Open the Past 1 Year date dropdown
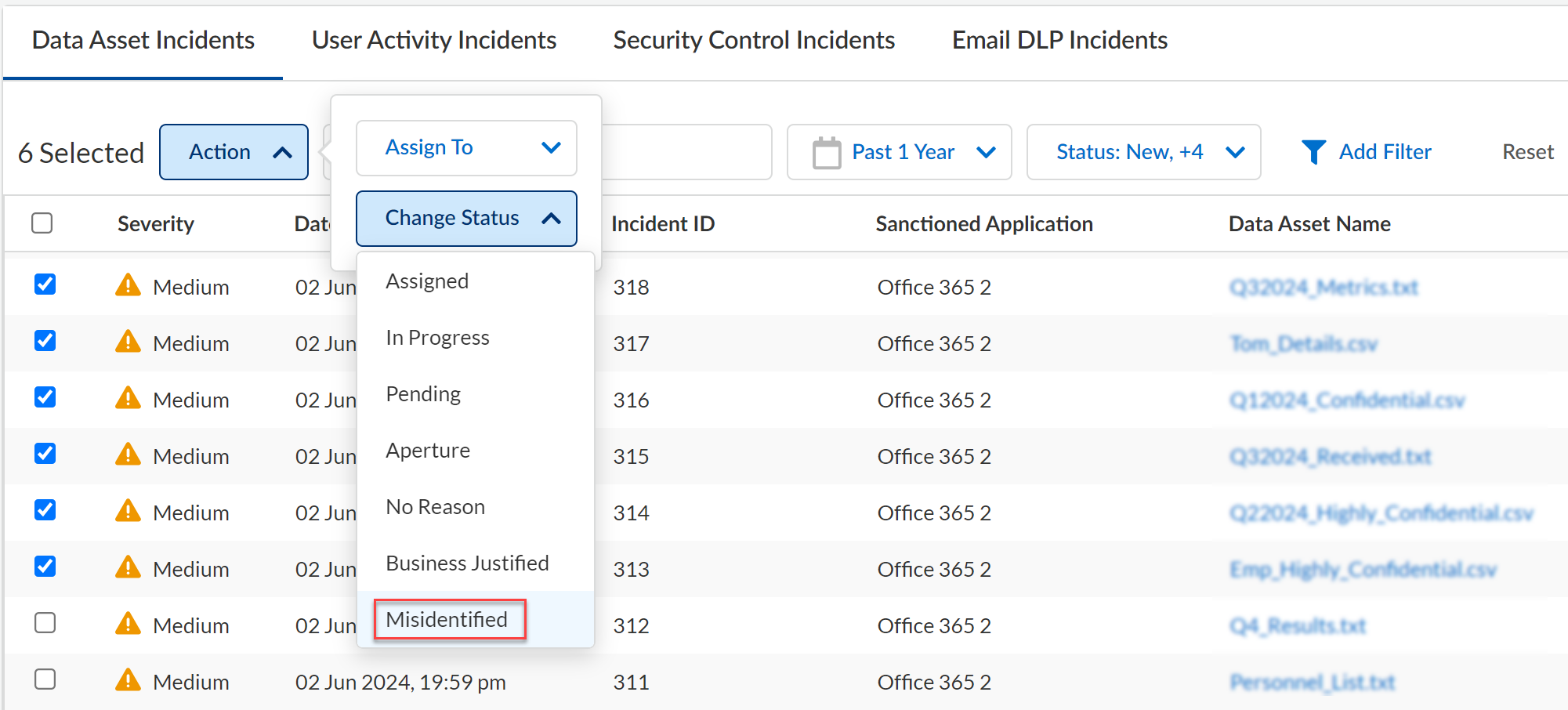The height and width of the screenshot is (710, 1568). pyautogui.click(x=899, y=152)
